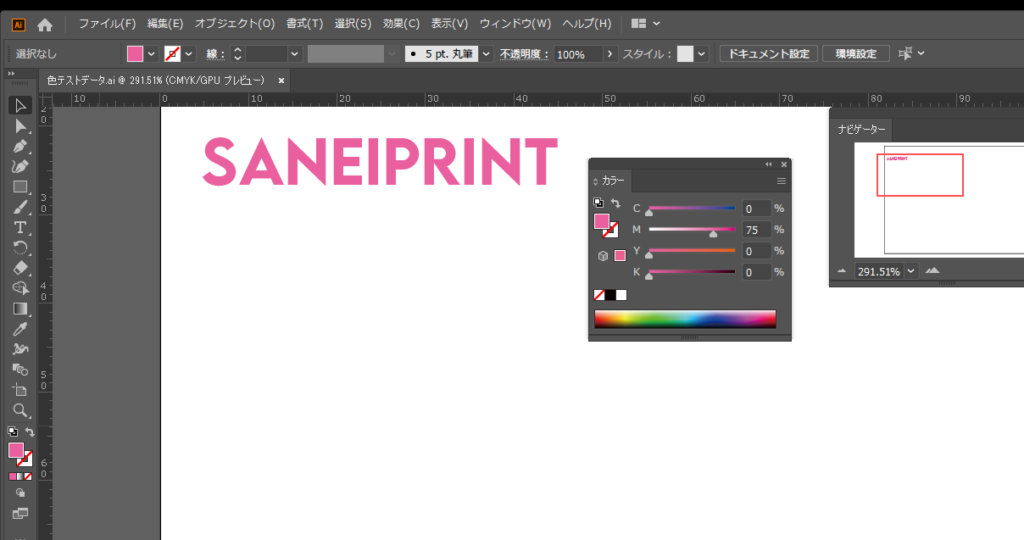Click the Home icon
The height and width of the screenshot is (540, 1024).
(45, 23)
